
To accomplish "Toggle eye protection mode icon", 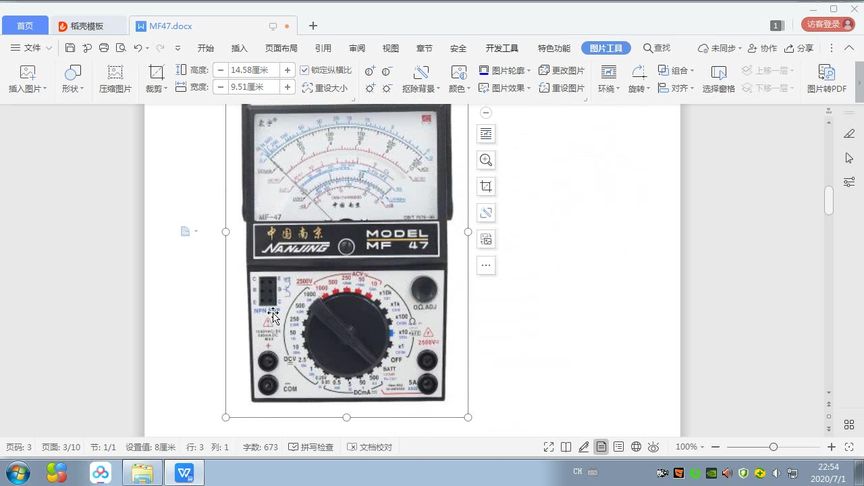I will (x=654, y=447).
